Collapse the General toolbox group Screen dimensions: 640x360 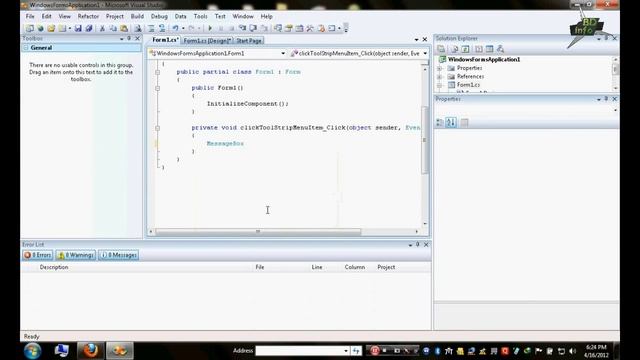point(26,48)
